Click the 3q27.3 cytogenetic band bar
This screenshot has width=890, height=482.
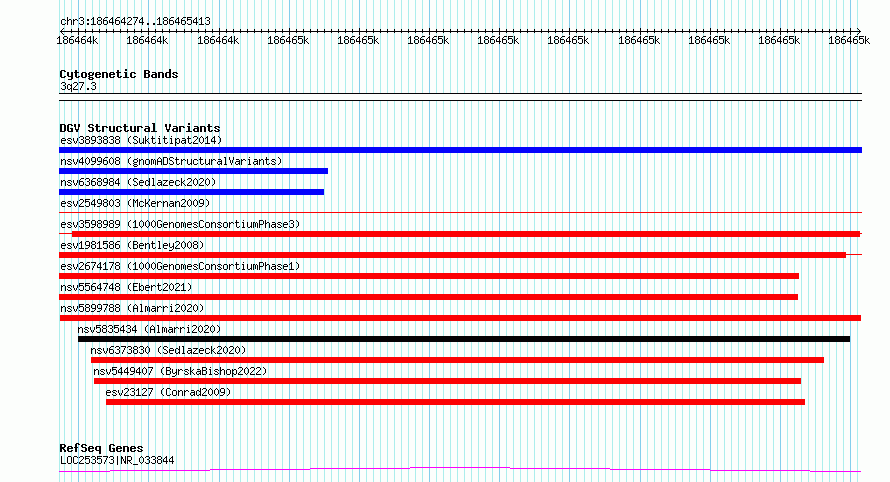(x=460, y=97)
